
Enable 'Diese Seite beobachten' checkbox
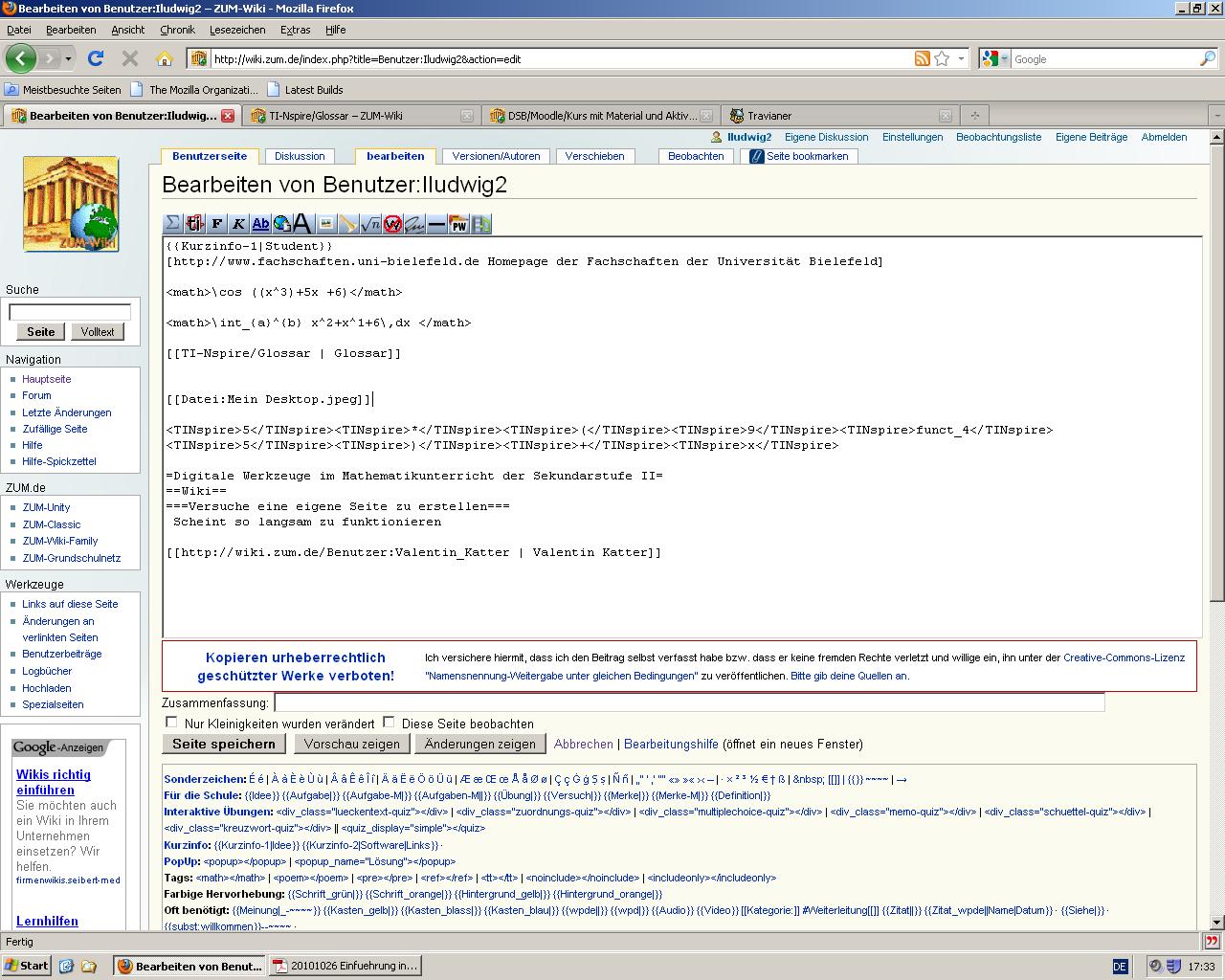[x=390, y=723]
